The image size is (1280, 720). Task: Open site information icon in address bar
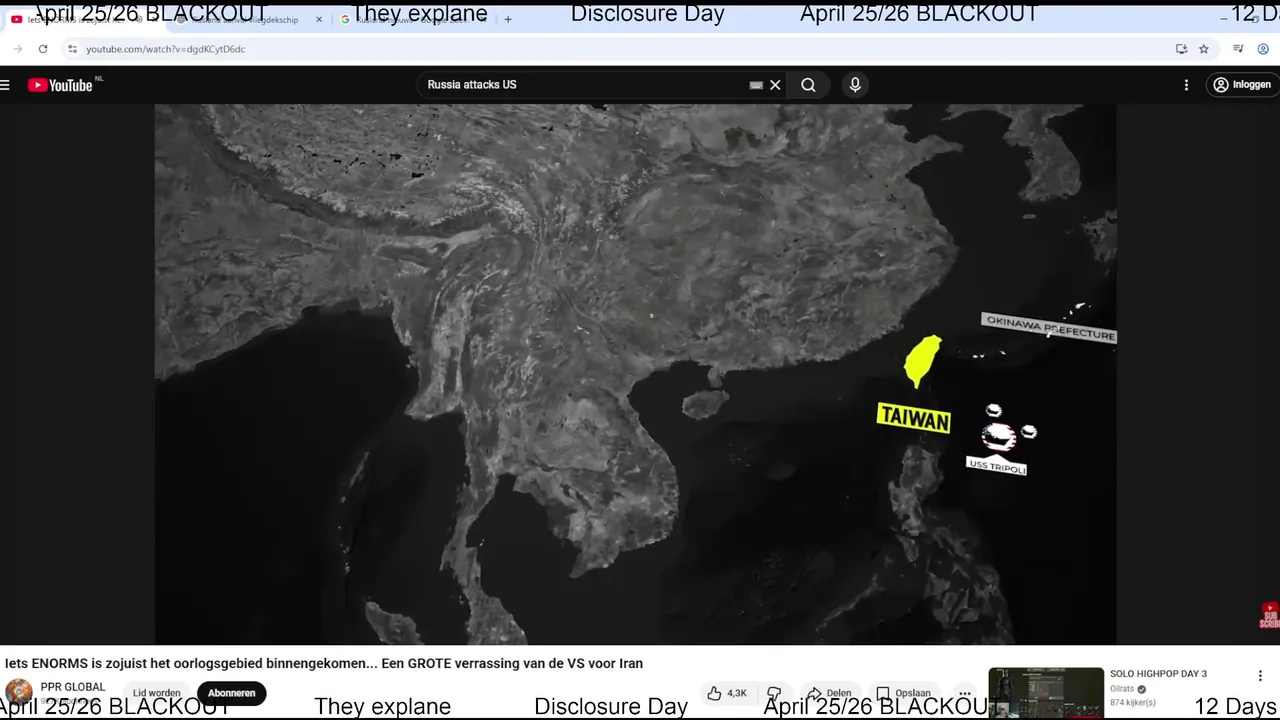(72, 49)
